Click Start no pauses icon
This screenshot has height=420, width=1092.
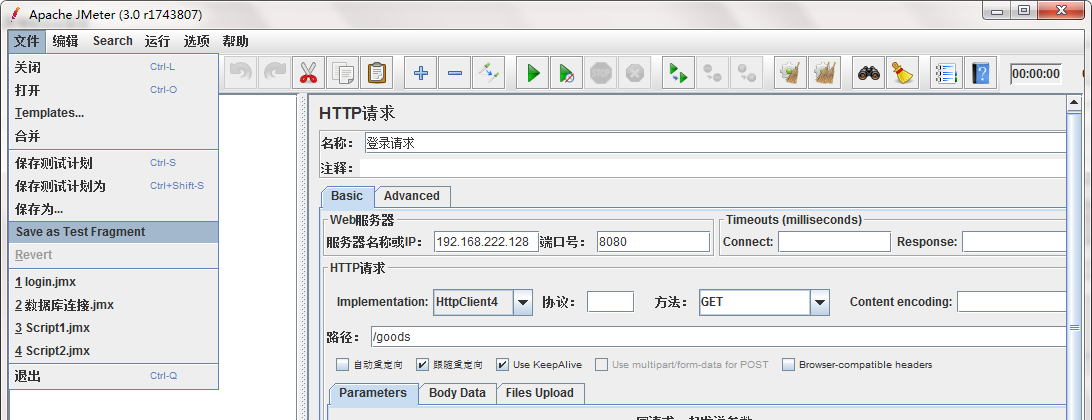[567, 72]
